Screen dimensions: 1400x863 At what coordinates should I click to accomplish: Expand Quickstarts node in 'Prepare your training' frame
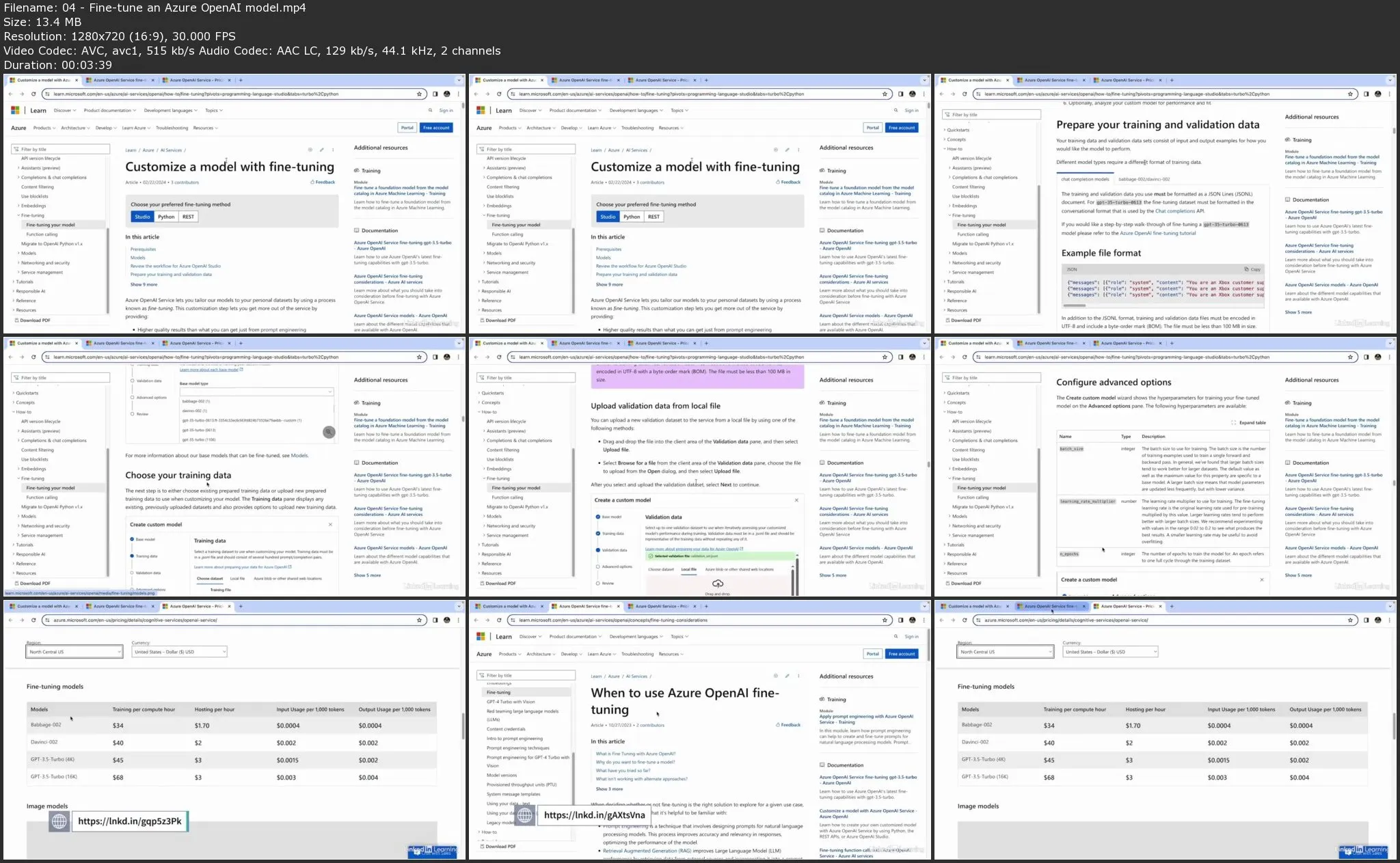(x=958, y=130)
